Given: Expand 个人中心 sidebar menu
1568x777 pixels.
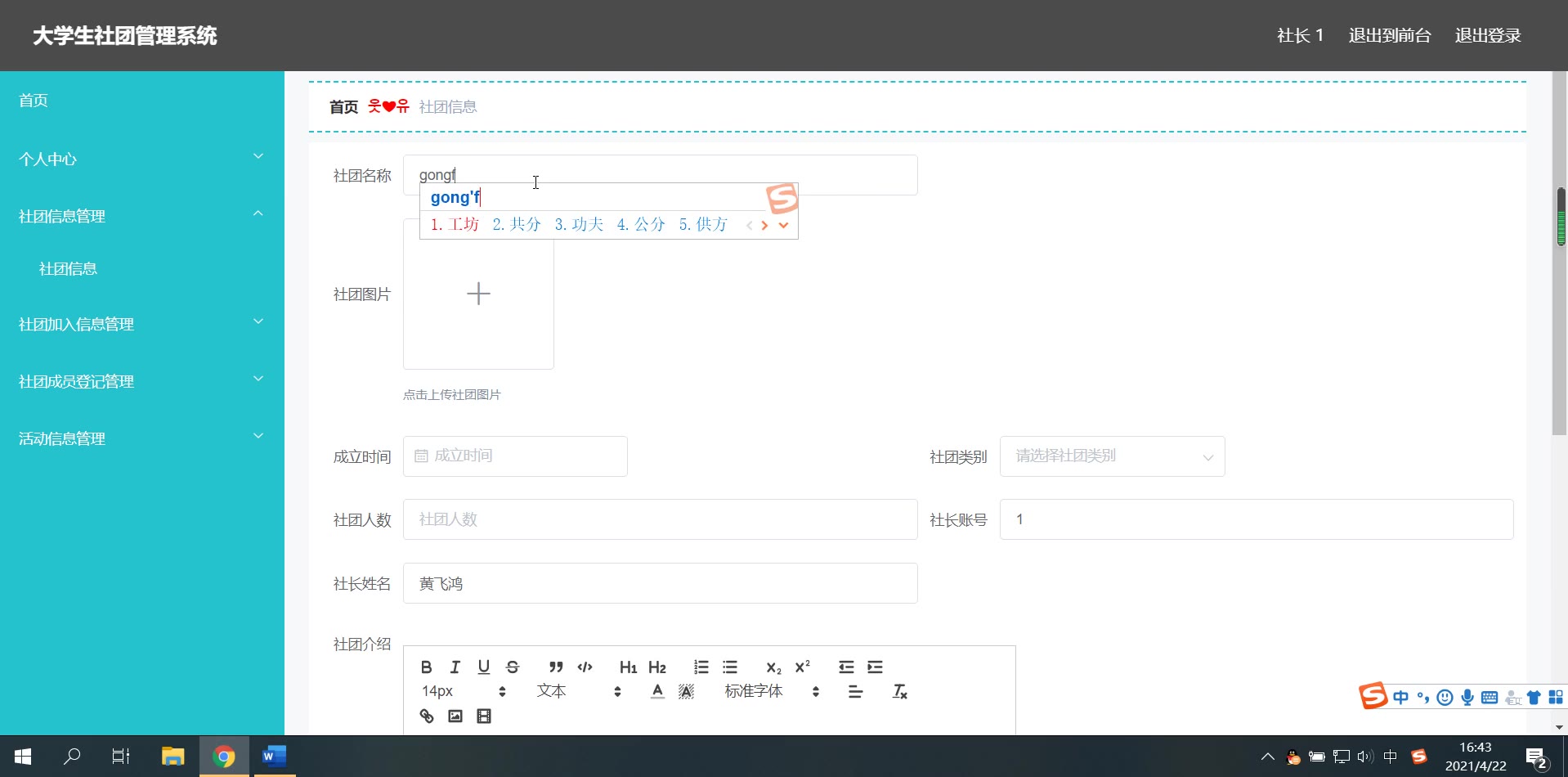Looking at the screenshot, I should point(142,159).
